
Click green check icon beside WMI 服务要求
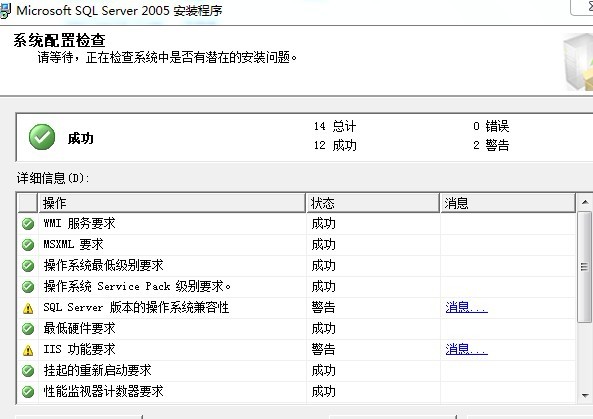[28, 224]
